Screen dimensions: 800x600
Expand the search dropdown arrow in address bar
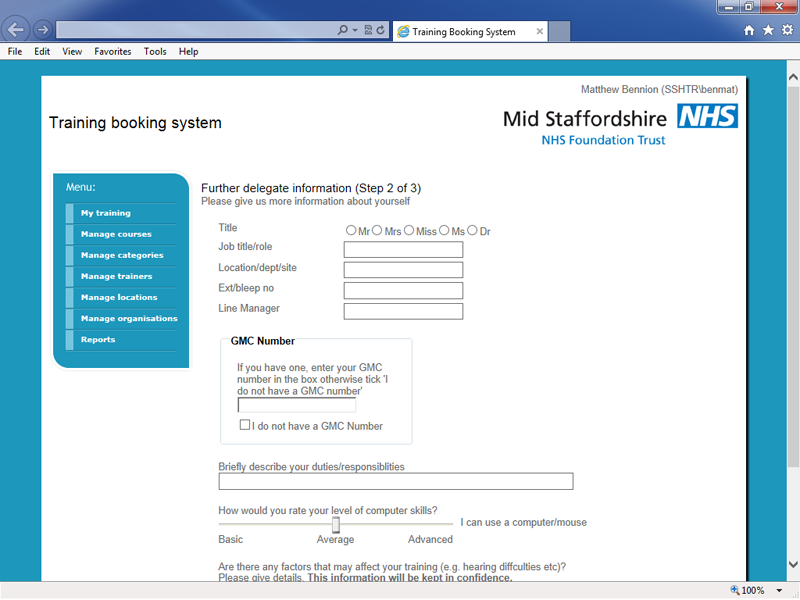click(355, 31)
